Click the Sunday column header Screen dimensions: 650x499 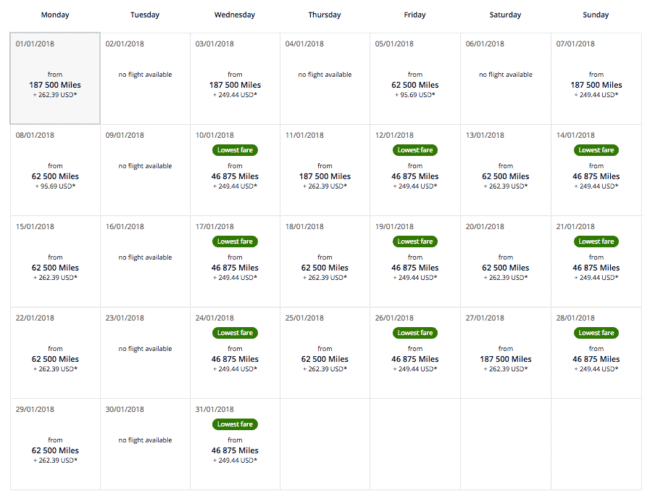tap(596, 15)
